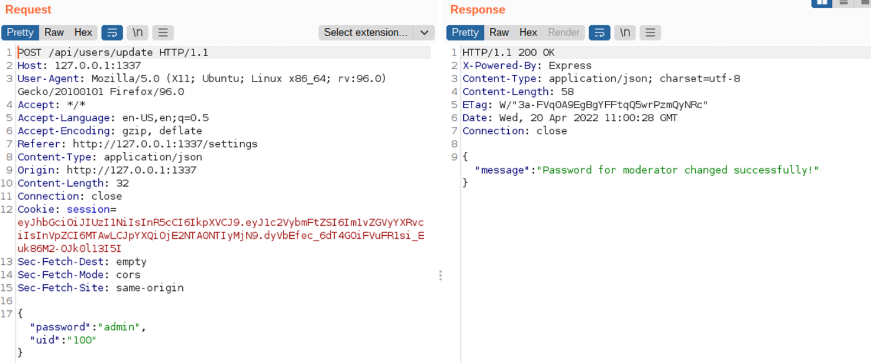Screen dimensions: 871x363
Task: Switch Request view to Hex tab
Action: coord(83,33)
